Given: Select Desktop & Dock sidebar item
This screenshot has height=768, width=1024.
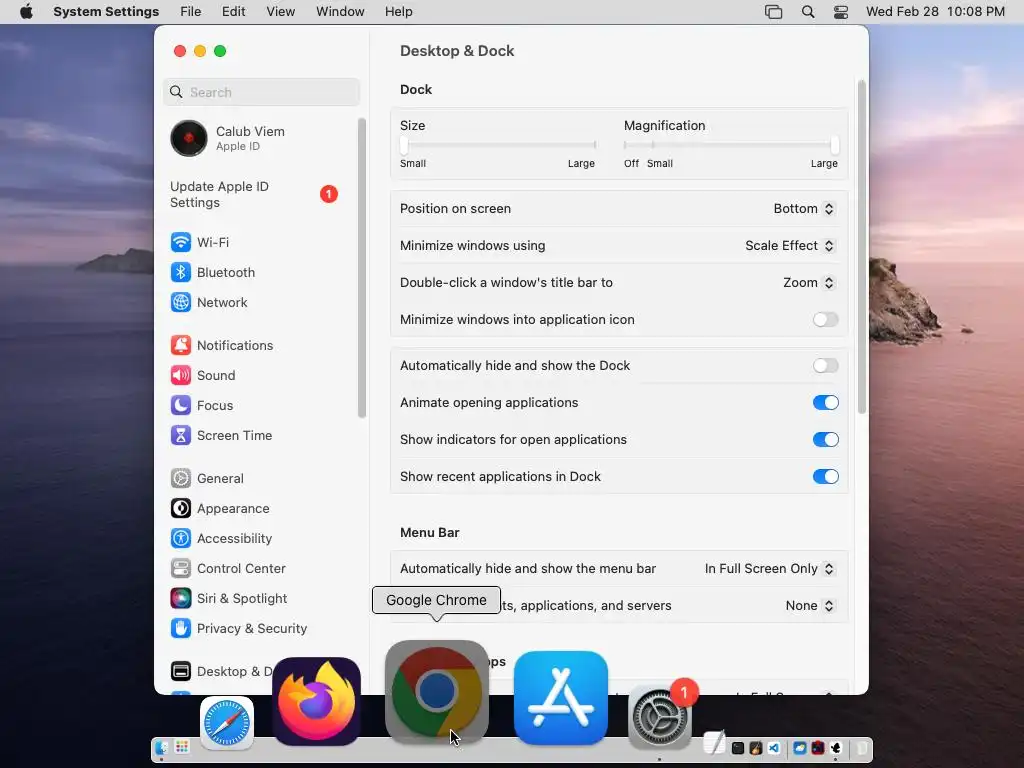Looking at the screenshot, I should click(x=221, y=671).
